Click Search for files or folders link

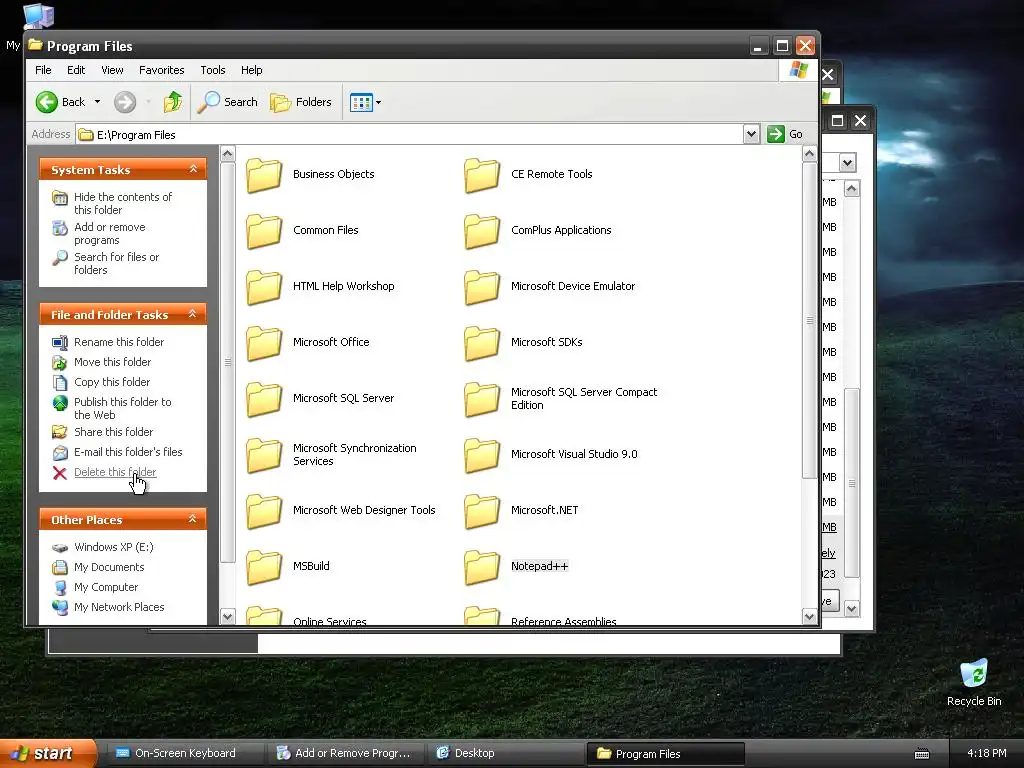tap(116, 263)
